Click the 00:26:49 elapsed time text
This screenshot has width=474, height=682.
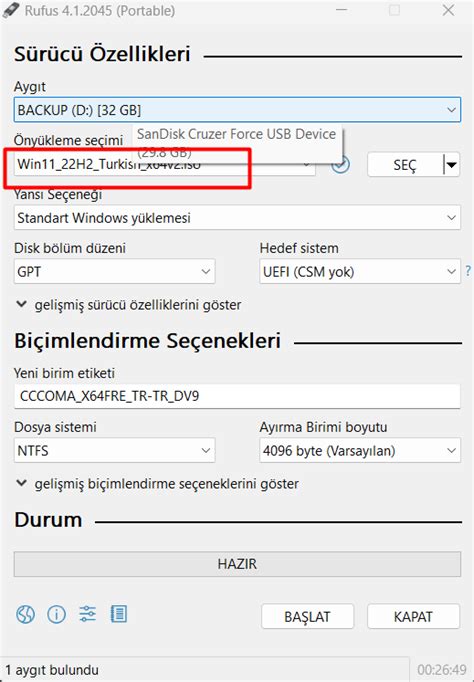pyautogui.click(x=442, y=670)
